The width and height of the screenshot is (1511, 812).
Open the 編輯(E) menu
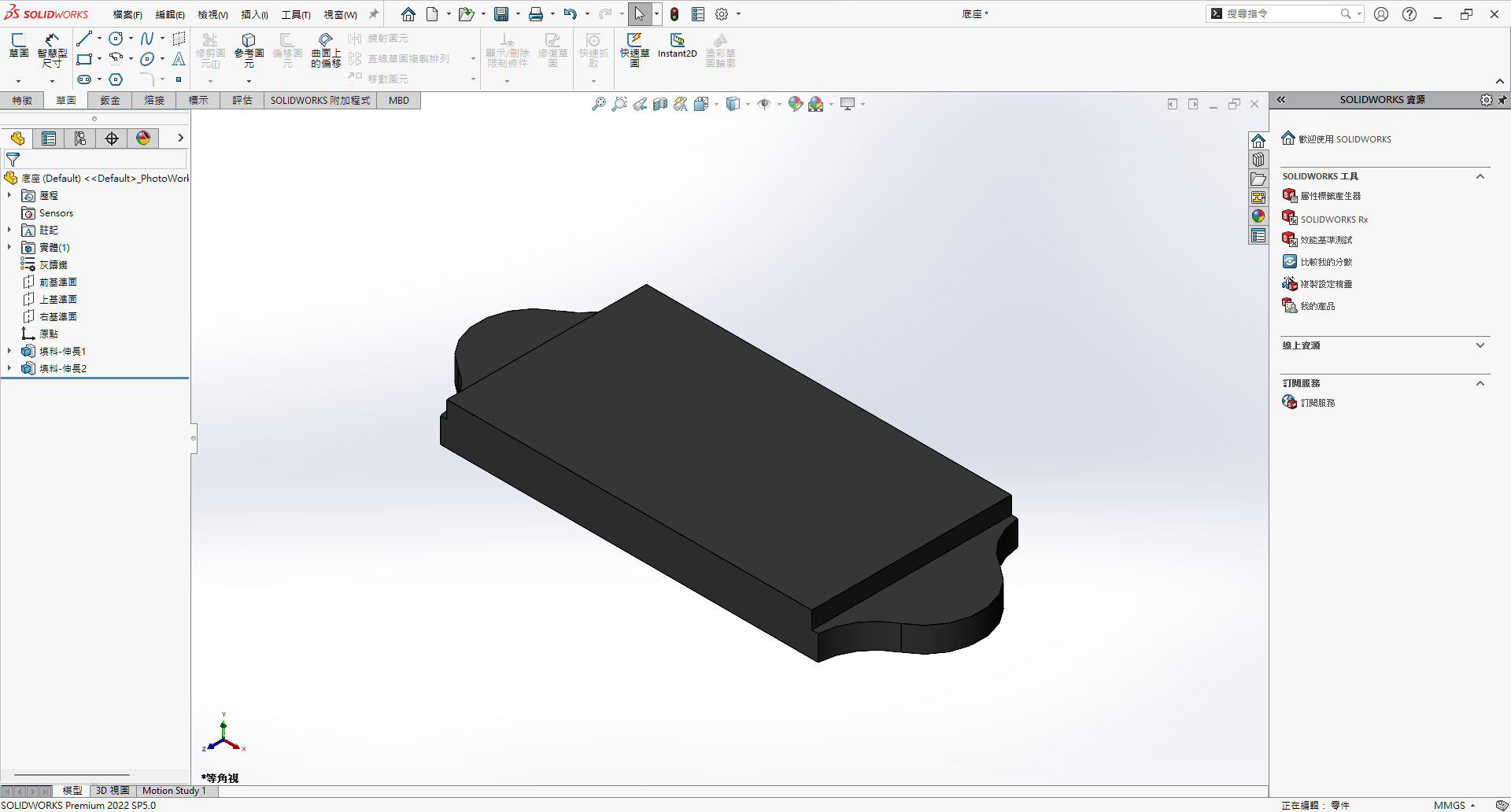170,15
